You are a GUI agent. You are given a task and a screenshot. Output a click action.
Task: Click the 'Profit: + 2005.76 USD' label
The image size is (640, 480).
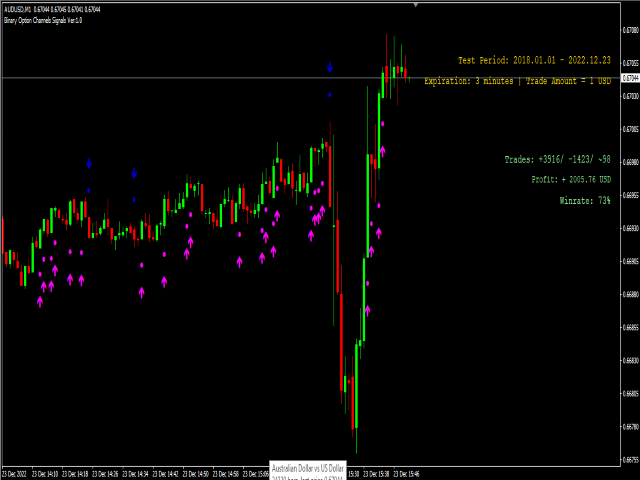[x=571, y=179]
